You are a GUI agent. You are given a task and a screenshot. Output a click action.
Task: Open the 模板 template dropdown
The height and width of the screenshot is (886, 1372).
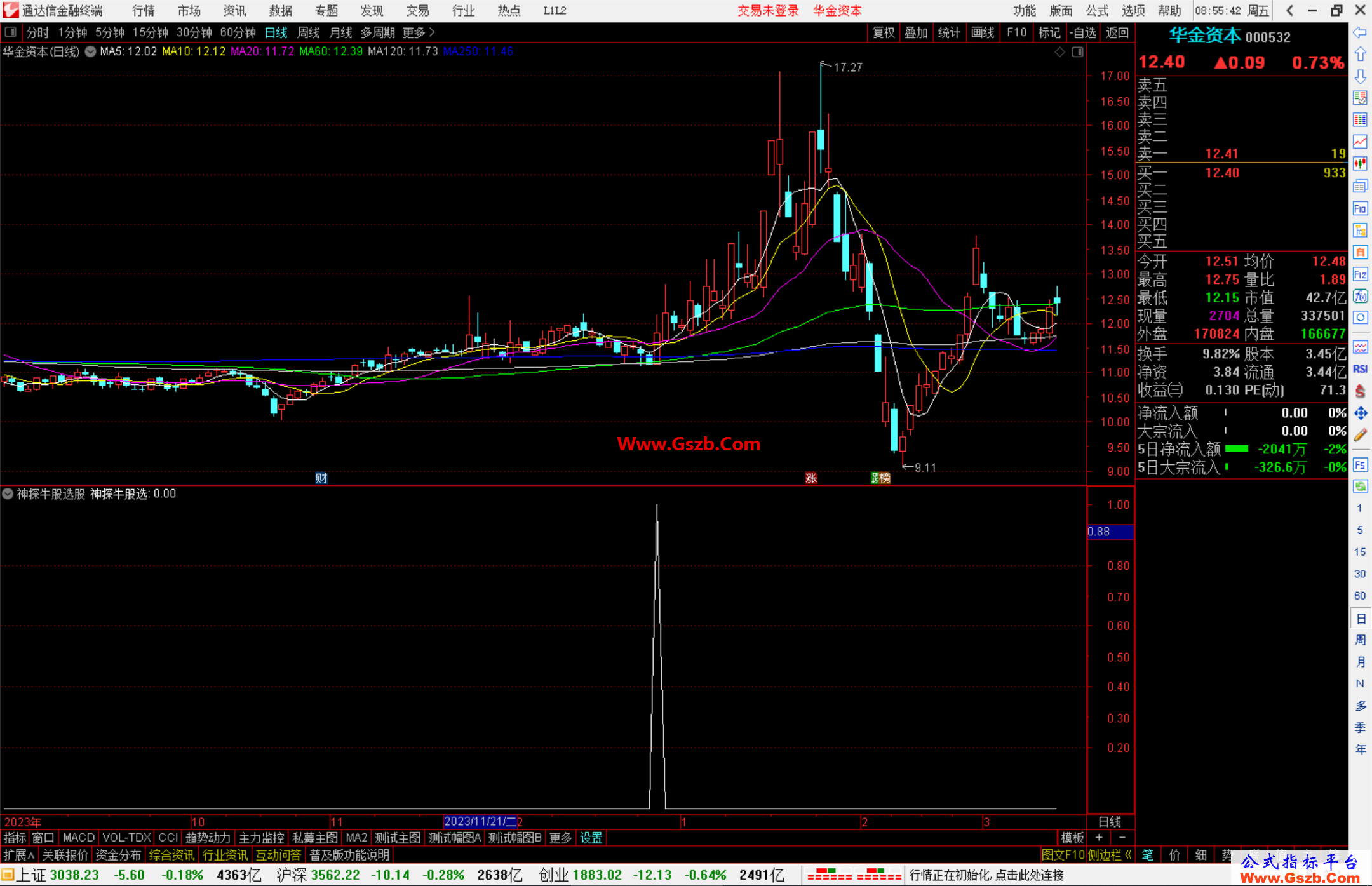[x=1073, y=838]
